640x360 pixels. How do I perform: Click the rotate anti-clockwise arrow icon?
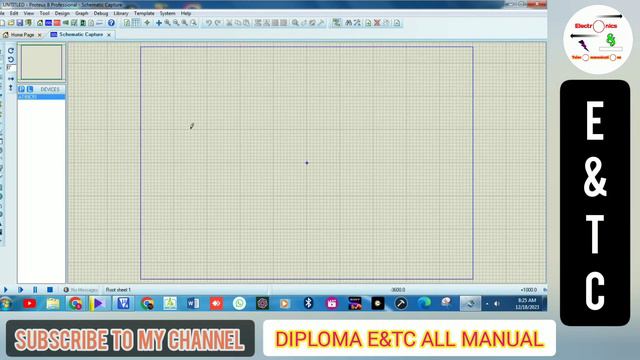(11, 60)
